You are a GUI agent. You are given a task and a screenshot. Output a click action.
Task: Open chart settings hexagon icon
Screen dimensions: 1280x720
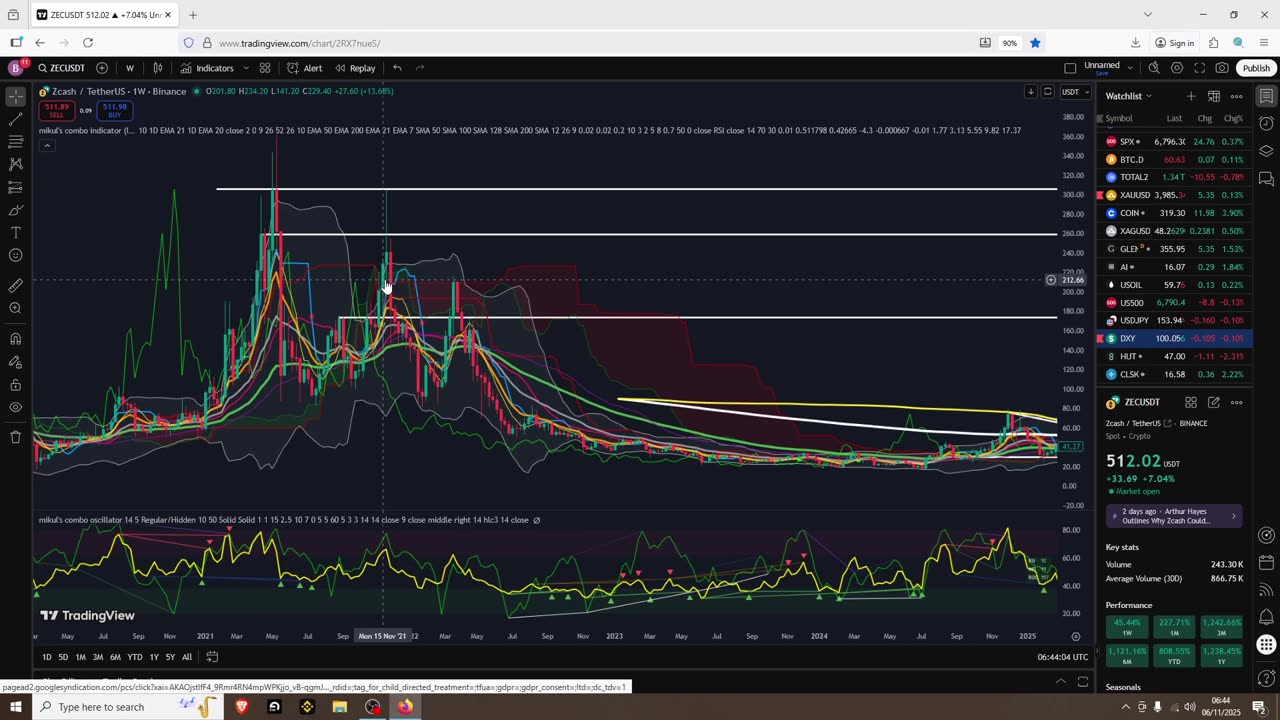1177,68
